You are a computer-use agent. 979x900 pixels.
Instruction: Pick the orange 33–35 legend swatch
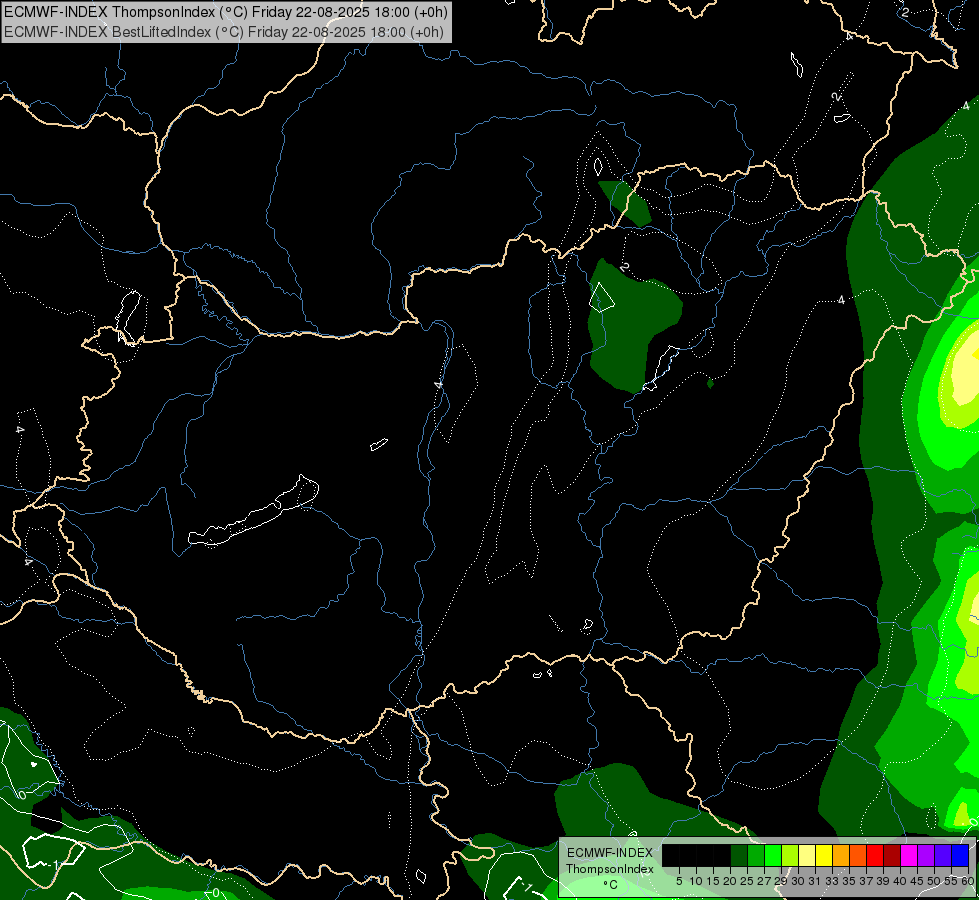pyautogui.click(x=841, y=855)
